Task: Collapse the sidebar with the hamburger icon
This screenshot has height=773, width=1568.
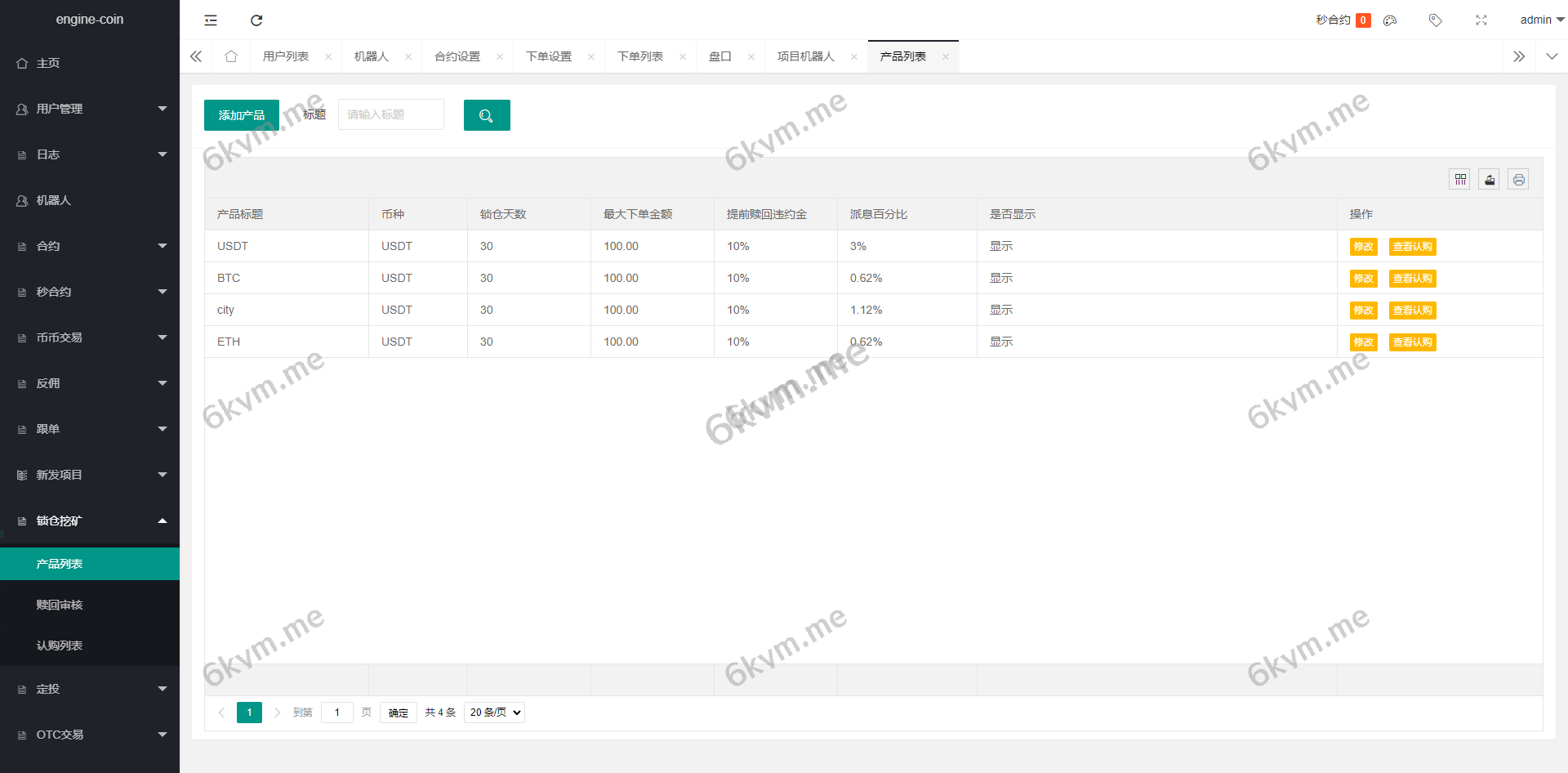Action: pyautogui.click(x=210, y=20)
